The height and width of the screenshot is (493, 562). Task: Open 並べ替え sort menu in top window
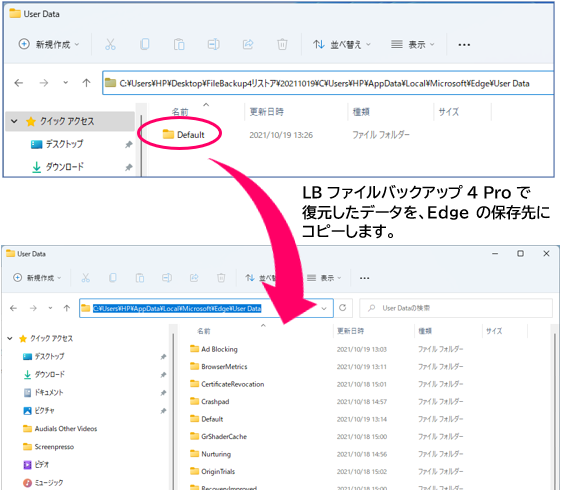[x=342, y=44]
